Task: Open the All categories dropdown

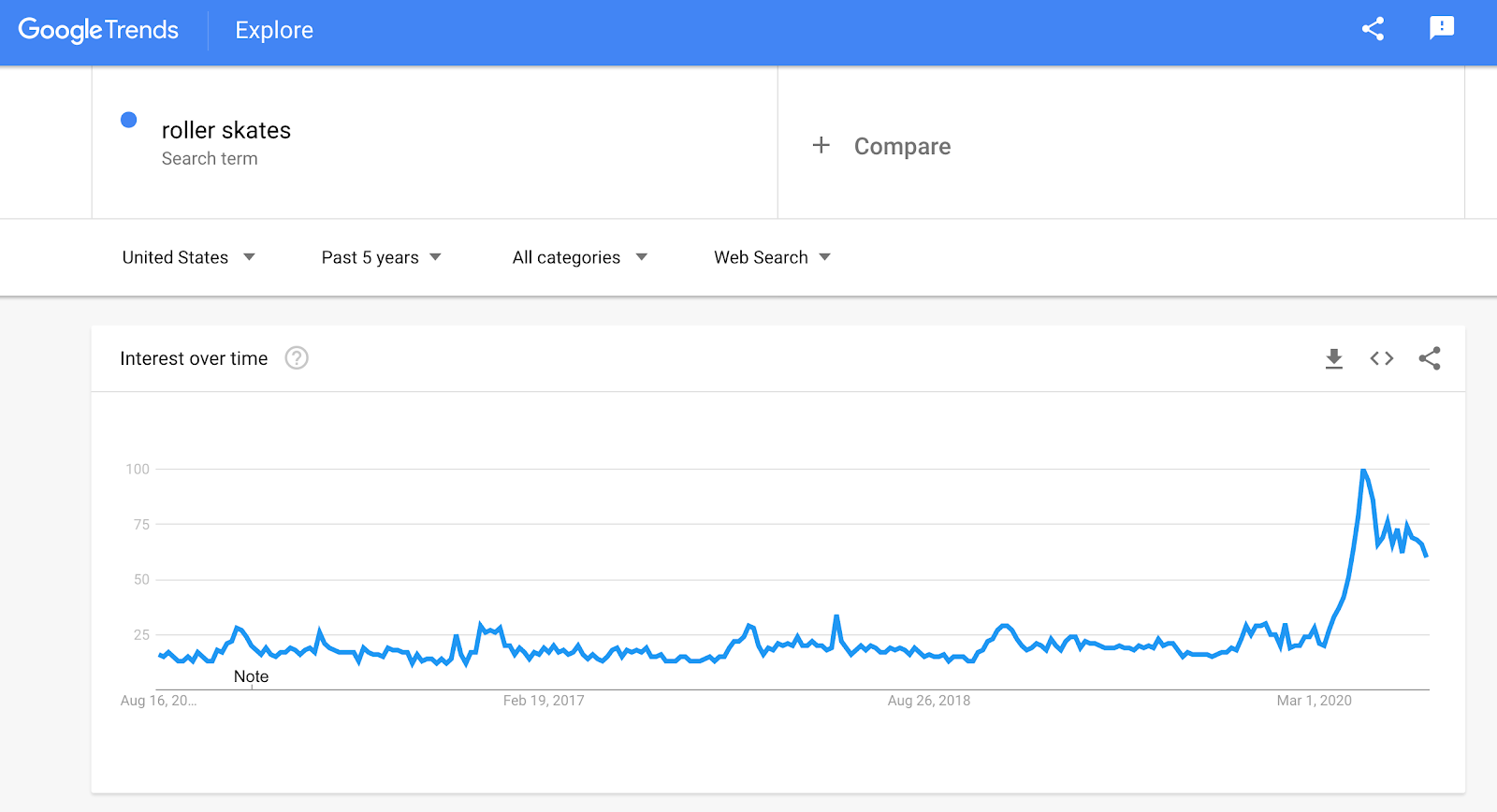Action: (x=579, y=257)
